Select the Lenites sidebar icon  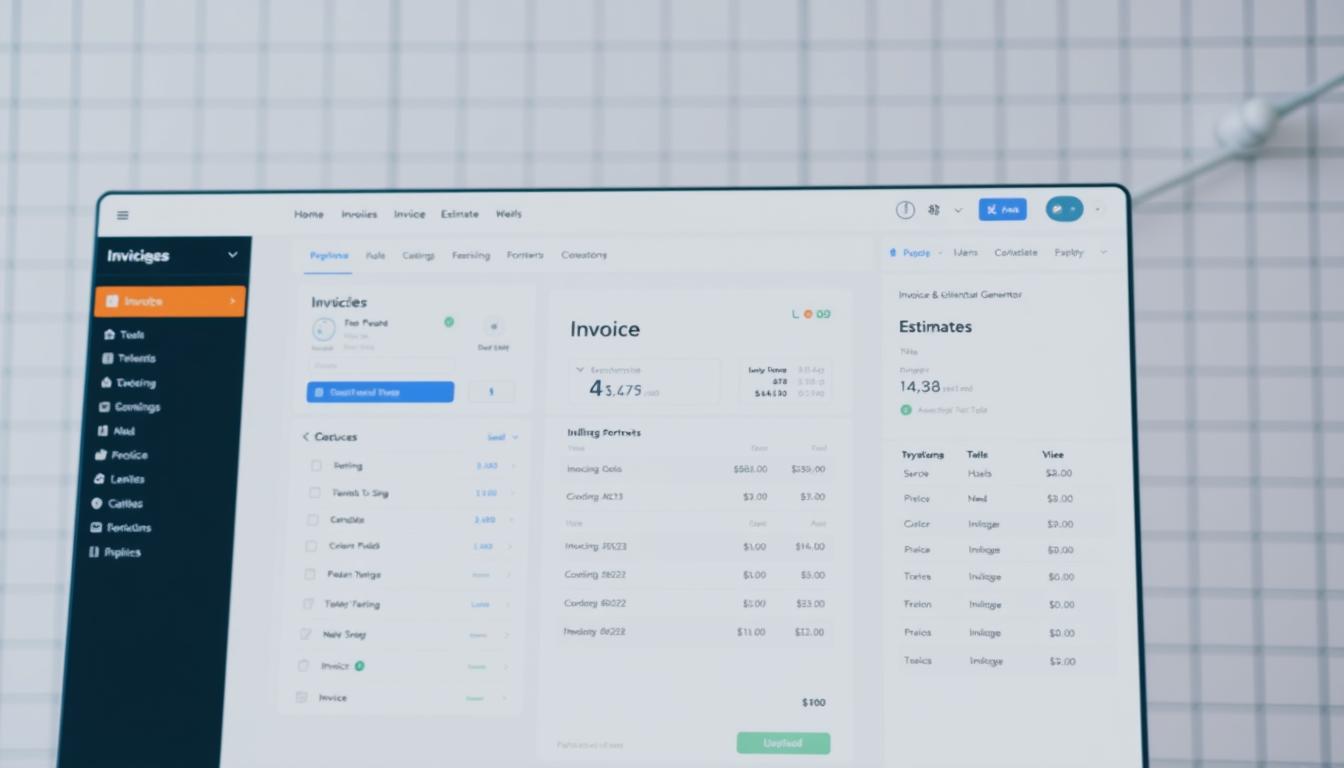pos(99,479)
